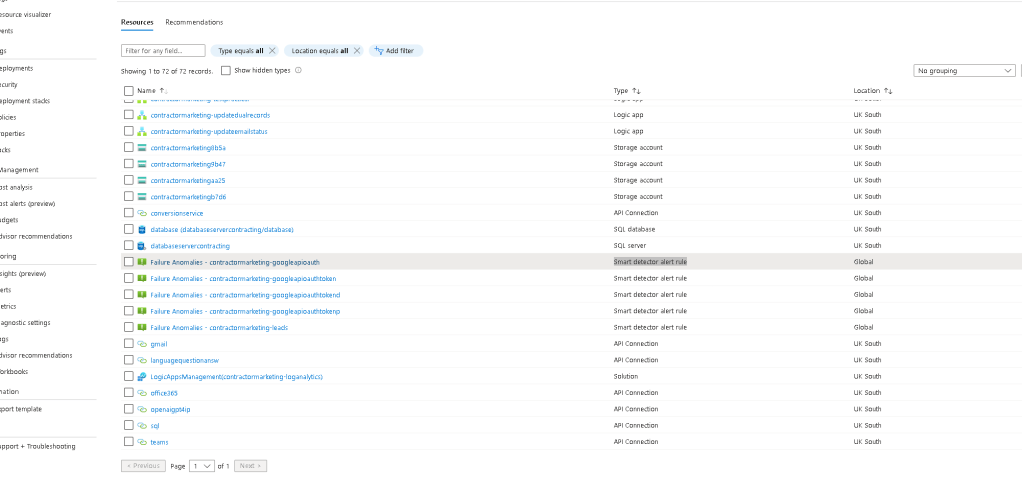Click storage account icon beside contractormarketing9b47
The image size is (1022, 492).
click(141, 164)
